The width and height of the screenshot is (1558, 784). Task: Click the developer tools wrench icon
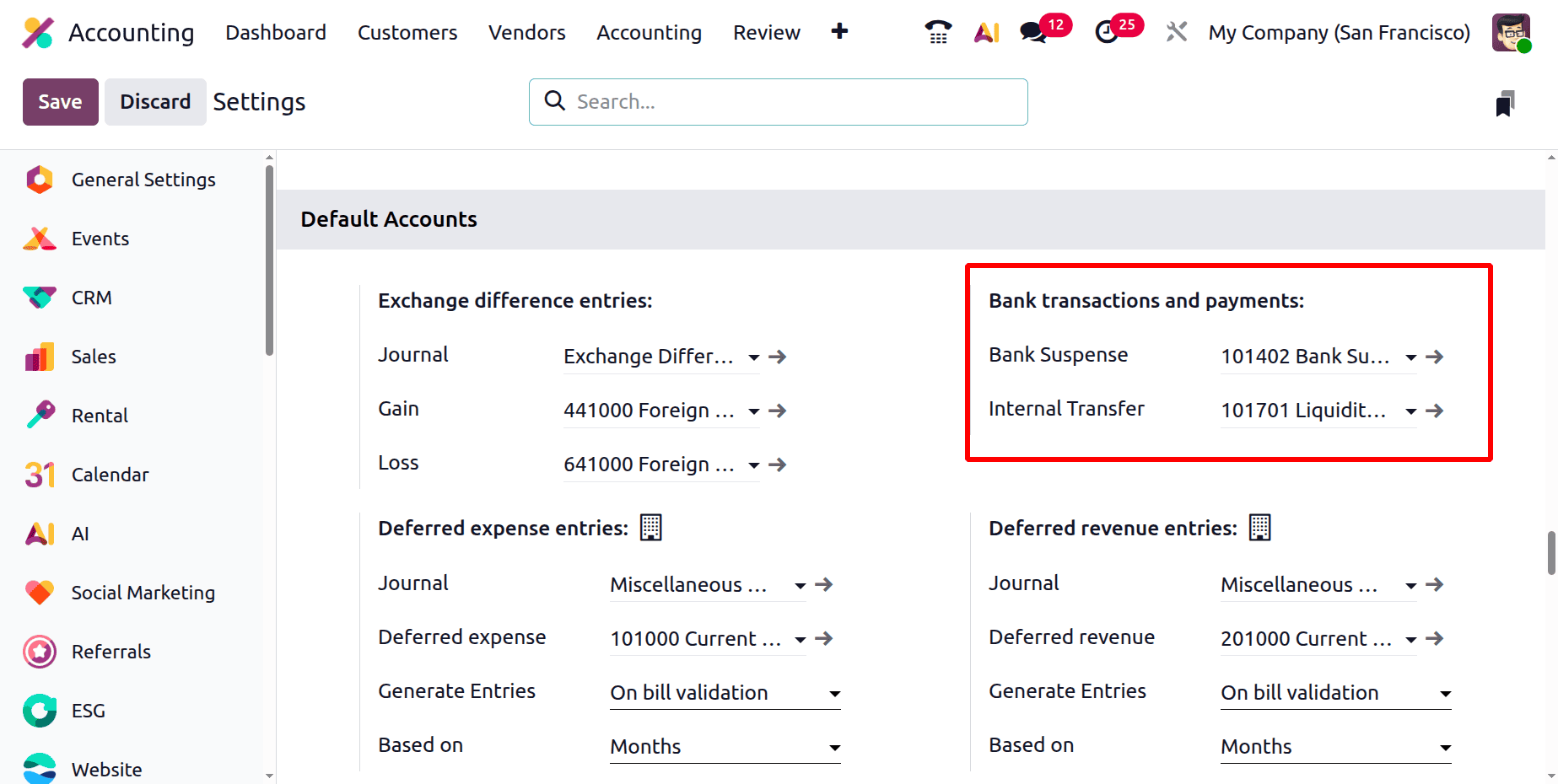(1176, 32)
